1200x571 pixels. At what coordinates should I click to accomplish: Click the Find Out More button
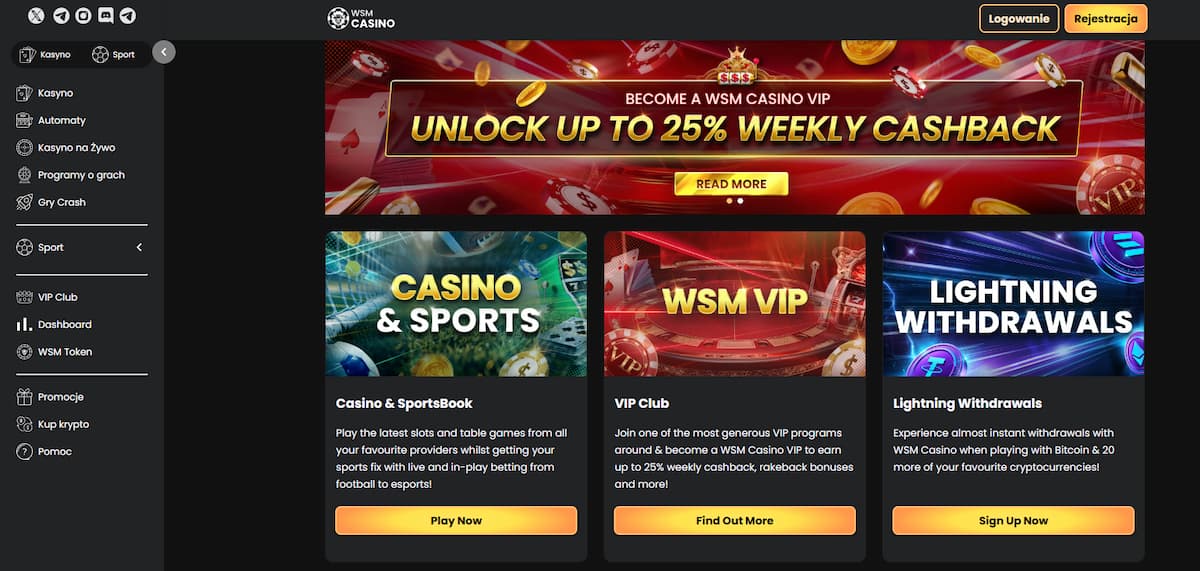pyautogui.click(x=735, y=520)
